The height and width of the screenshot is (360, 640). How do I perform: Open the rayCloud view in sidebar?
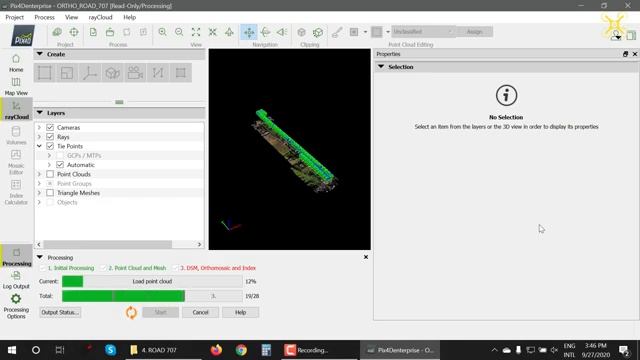[16, 110]
